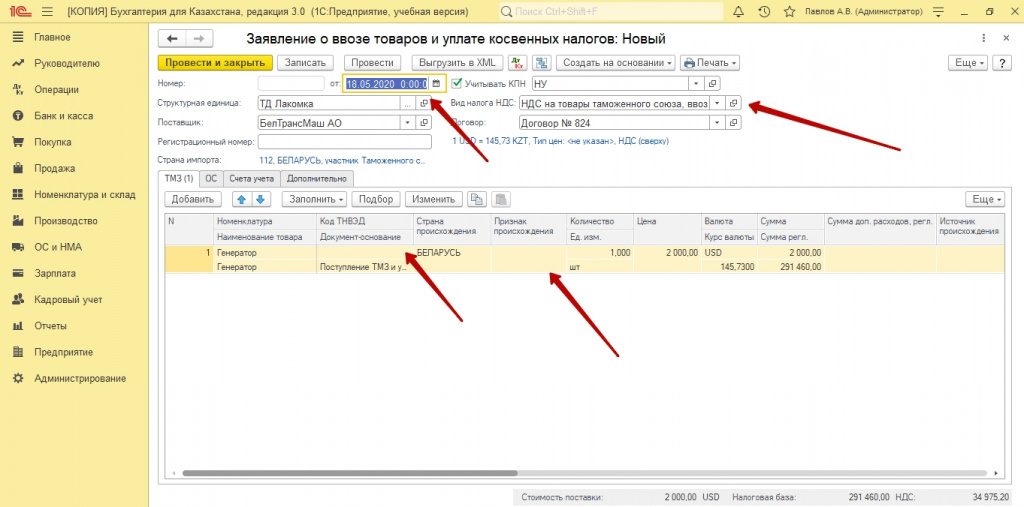Open notifications bell icon in title bar
The height and width of the screenshot is (507, 1024).
(x=739, y=12)
